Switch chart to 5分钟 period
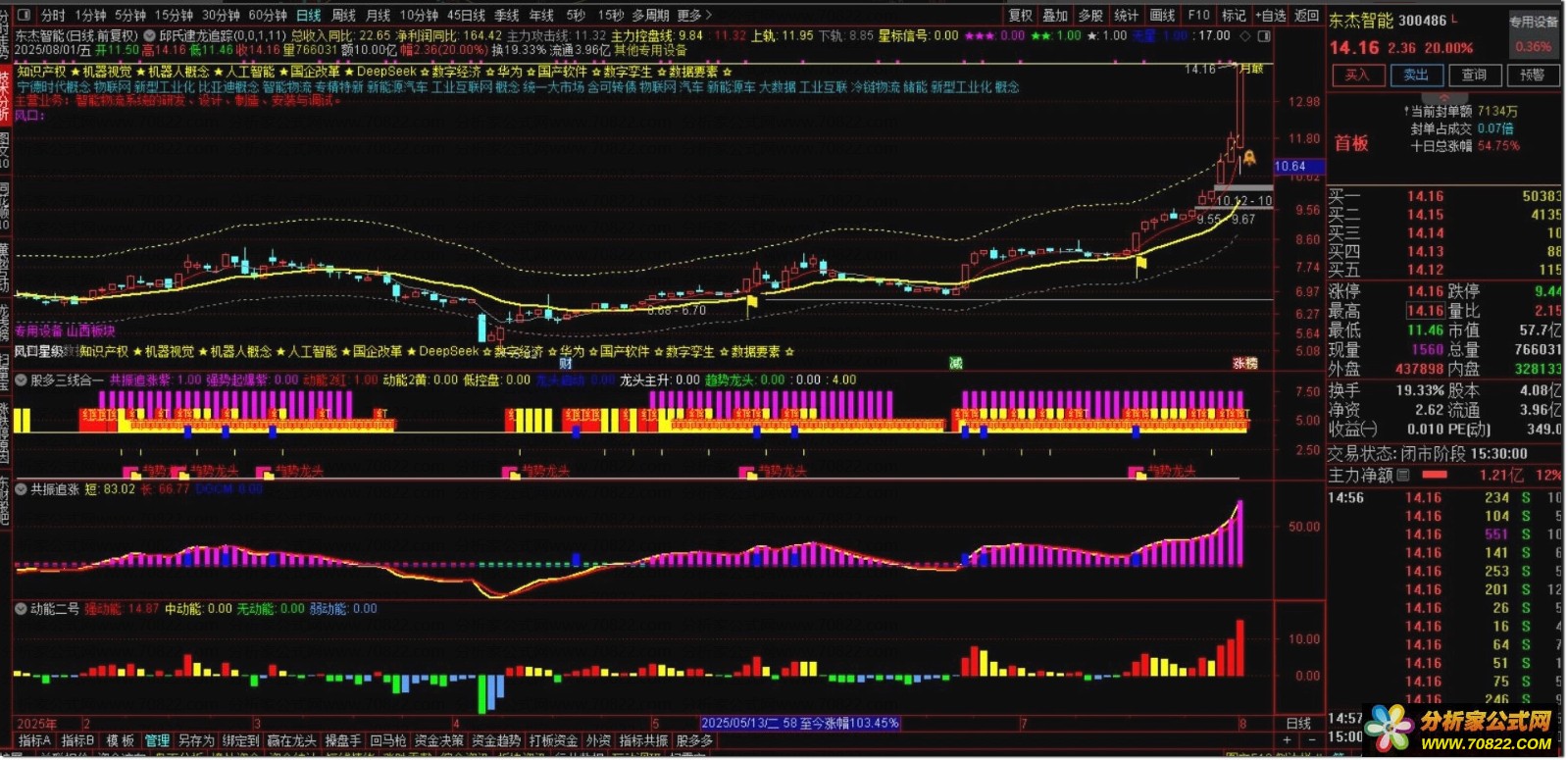 pos(130,15)
